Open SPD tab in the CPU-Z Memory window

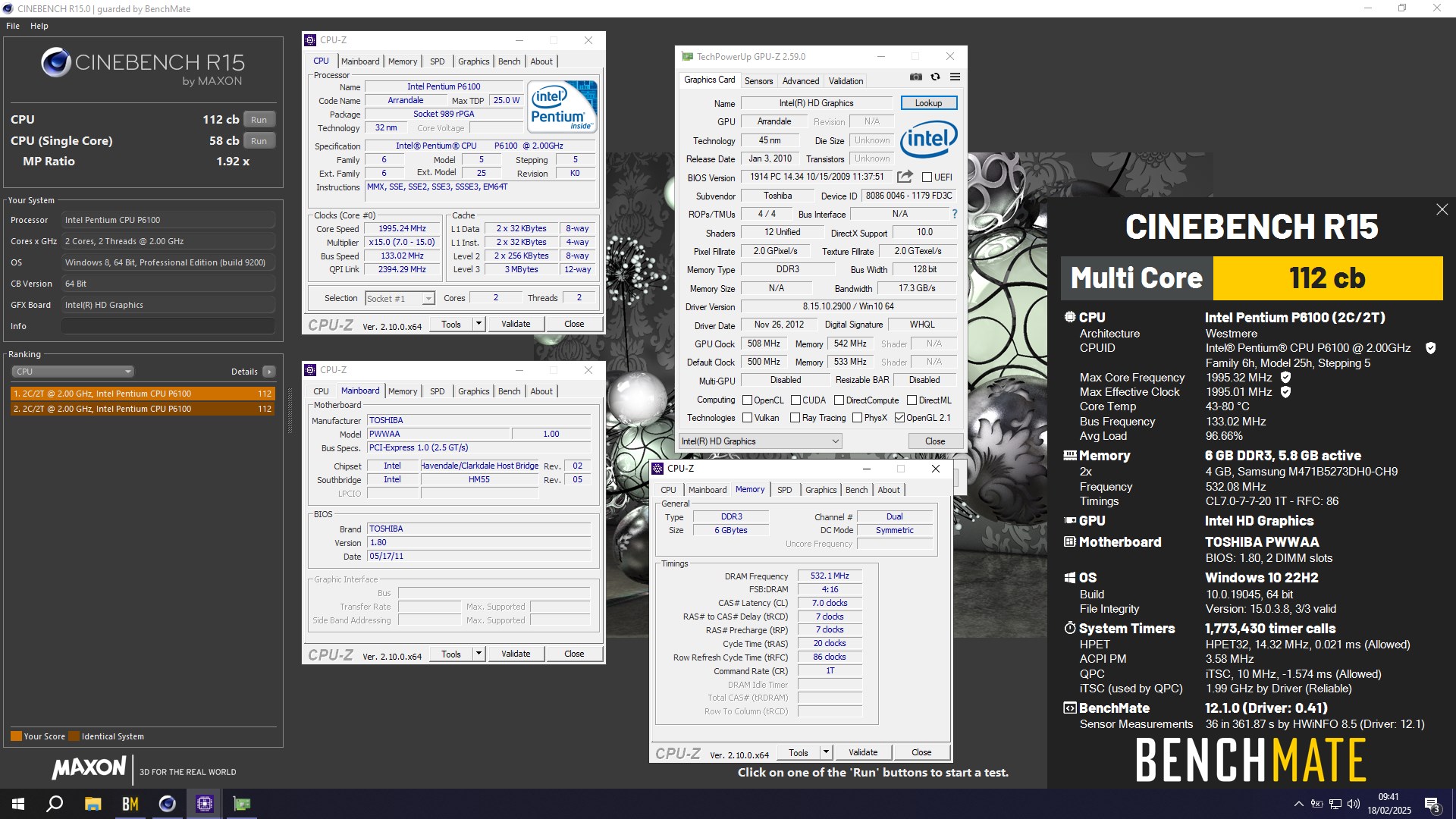click(x=784, y=490)
